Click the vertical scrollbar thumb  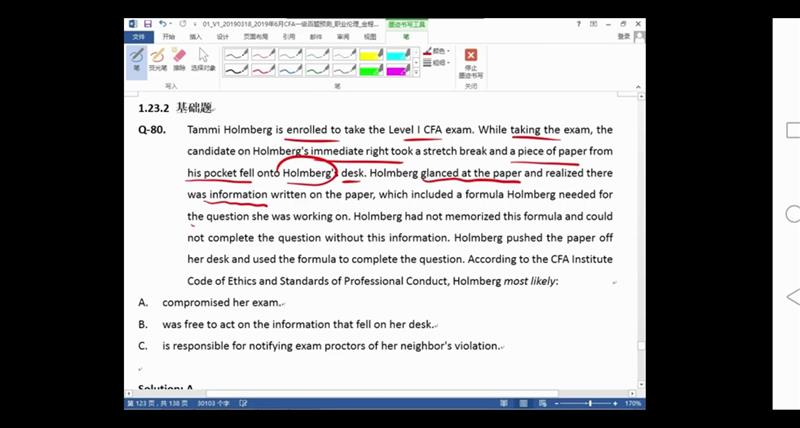coord(641,346)
